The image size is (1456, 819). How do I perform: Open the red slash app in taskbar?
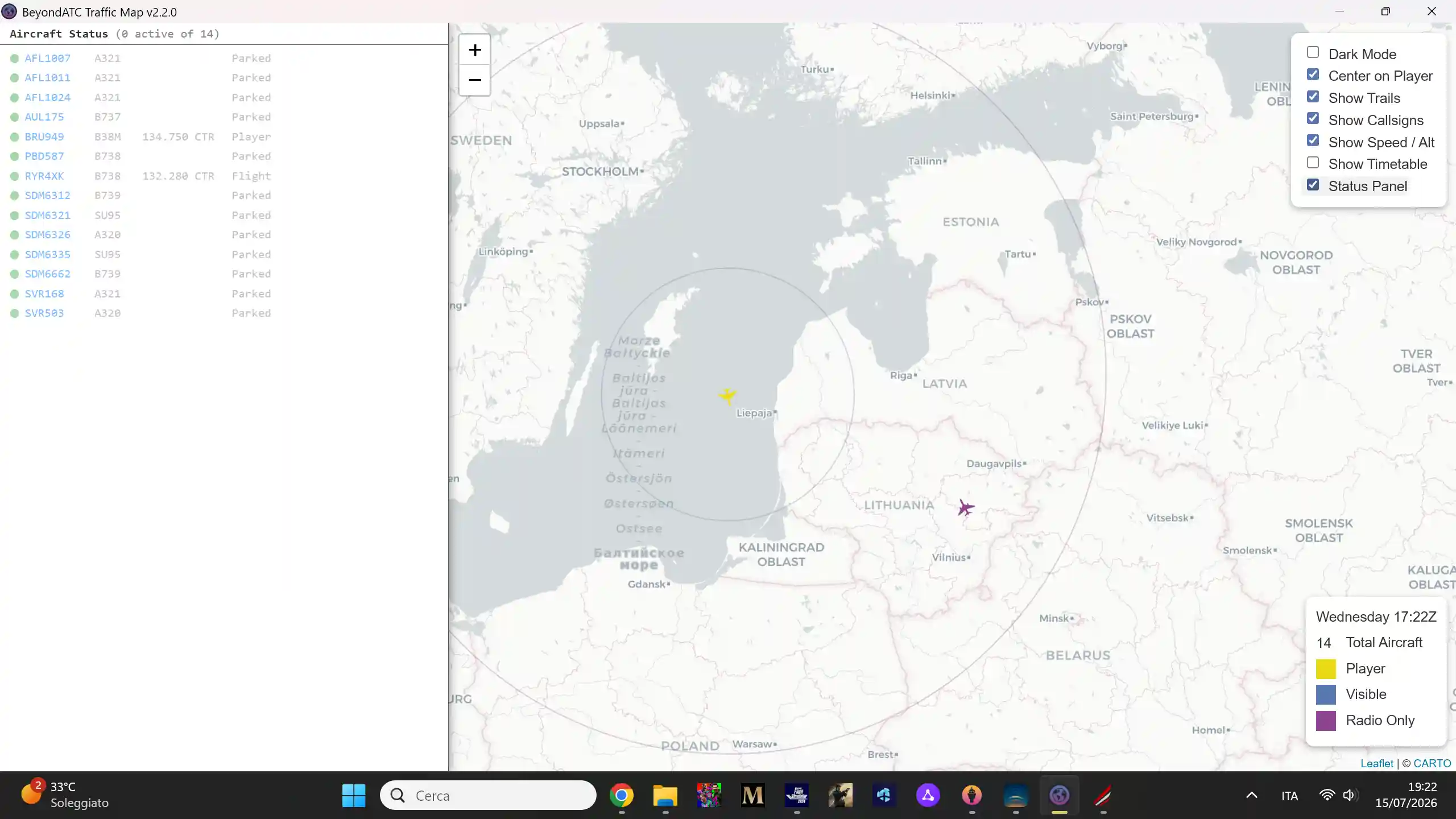click(x=1103, y=795)
